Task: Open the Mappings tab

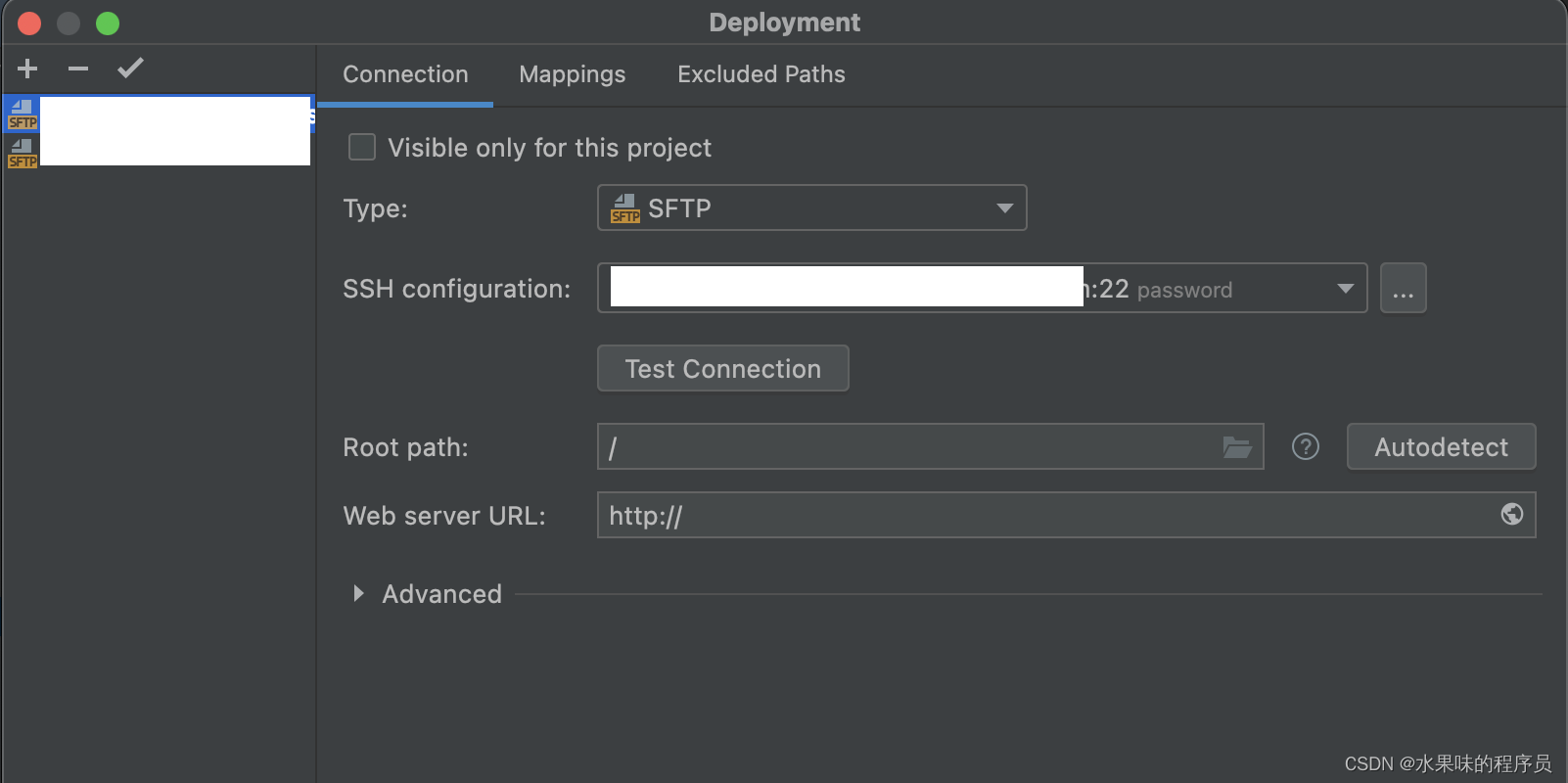Action: point(573,74)
